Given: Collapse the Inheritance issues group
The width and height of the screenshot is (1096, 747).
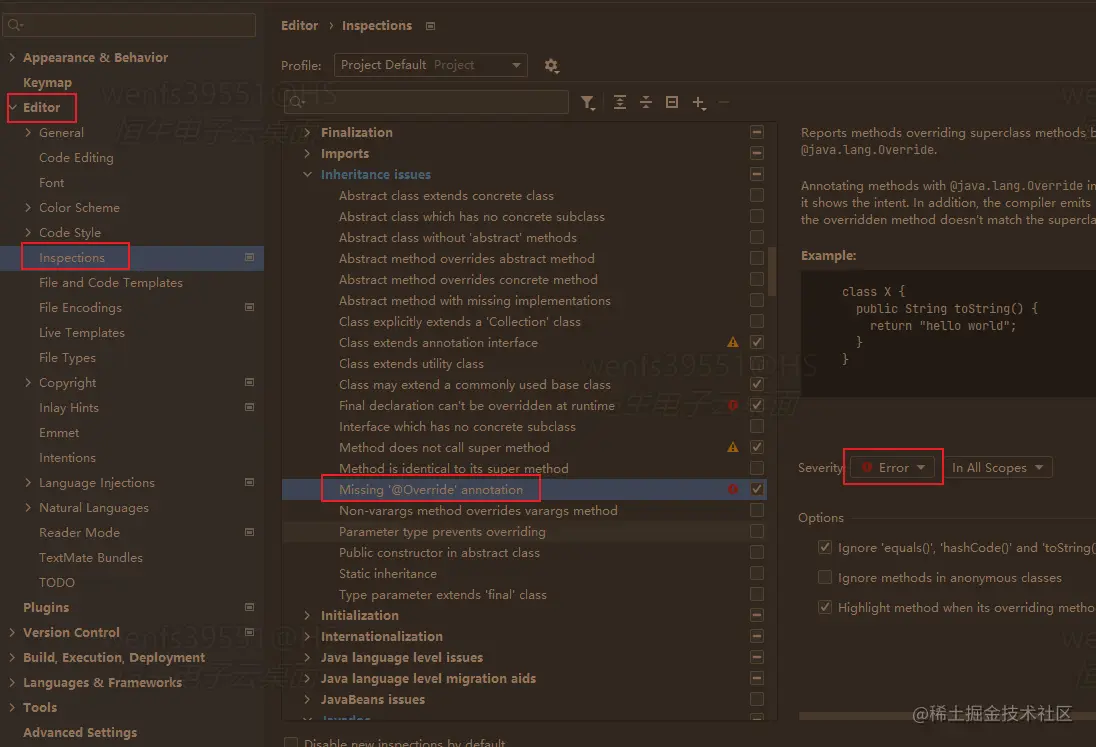Looking at the screenshot, I should 308,175.
